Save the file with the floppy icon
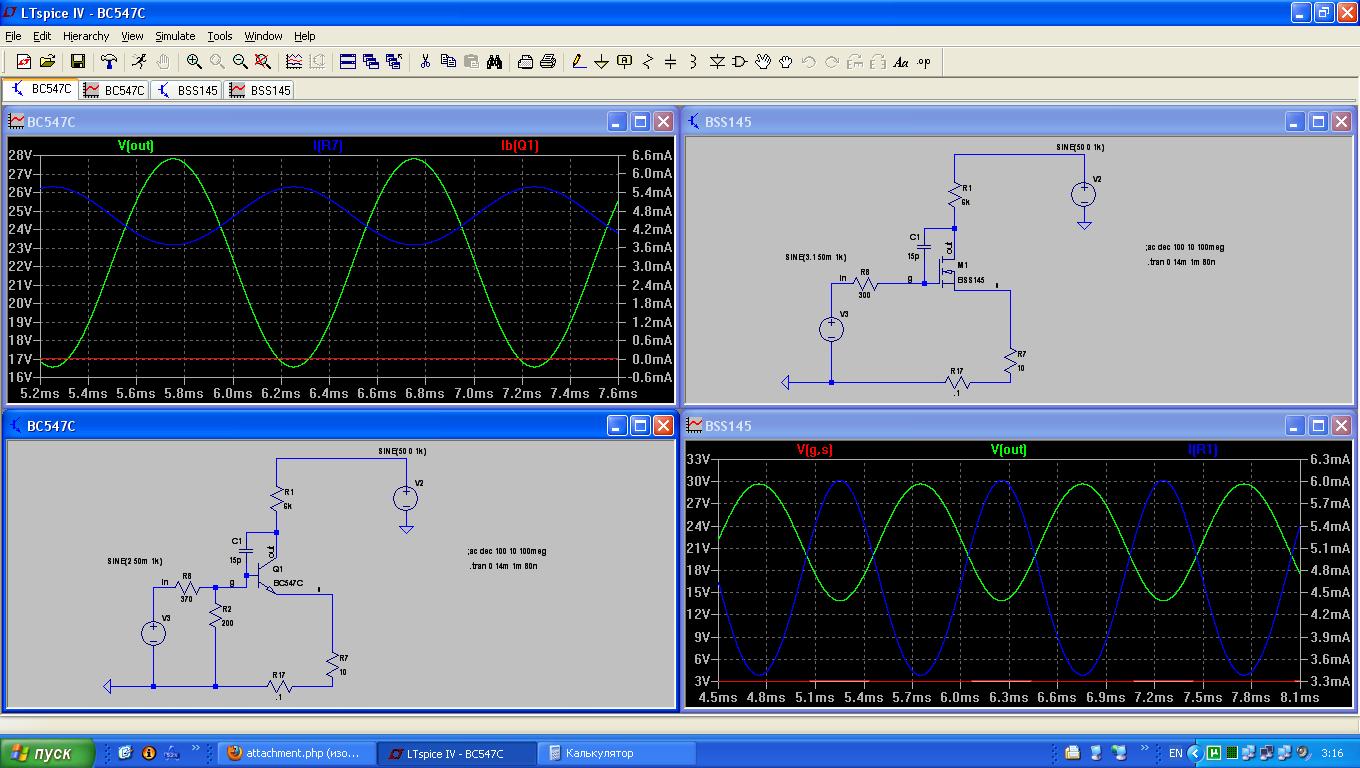Screen dimensions: 1360x768 [78, 62]
